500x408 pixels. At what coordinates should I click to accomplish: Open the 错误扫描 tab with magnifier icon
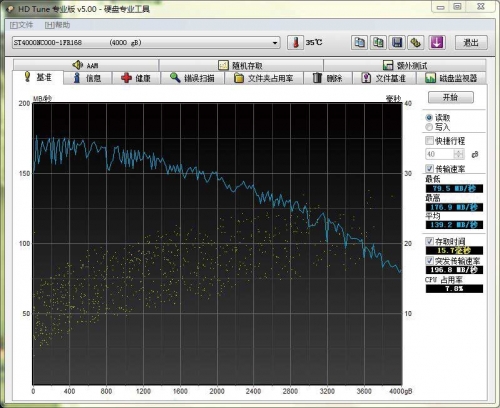(x=192, y=78)
